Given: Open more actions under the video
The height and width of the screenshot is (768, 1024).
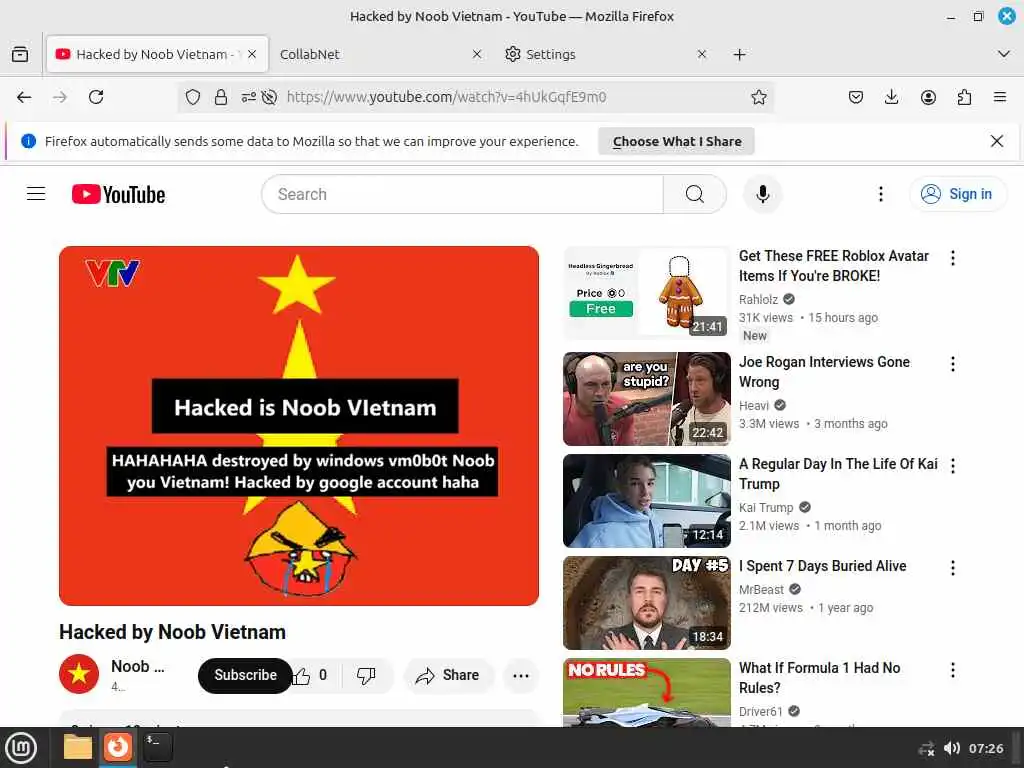Looking at the screenshot, I should 521,675.
